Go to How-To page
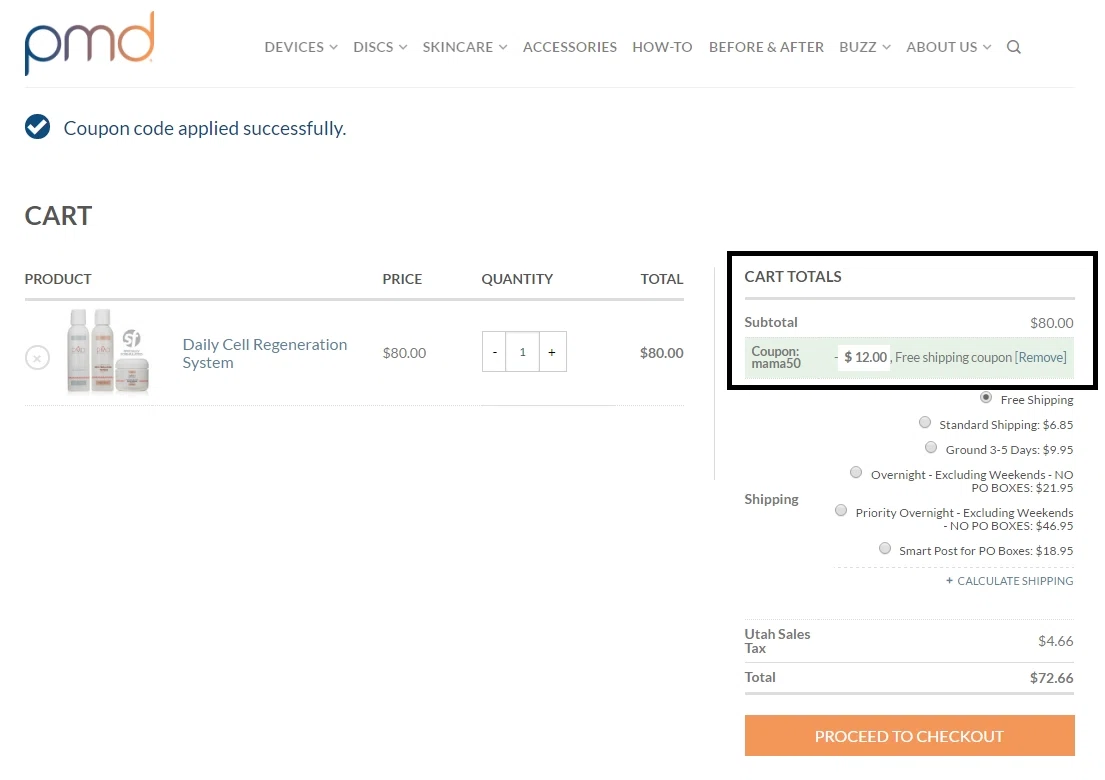1105x780 pixels. [x=662, y=47]
